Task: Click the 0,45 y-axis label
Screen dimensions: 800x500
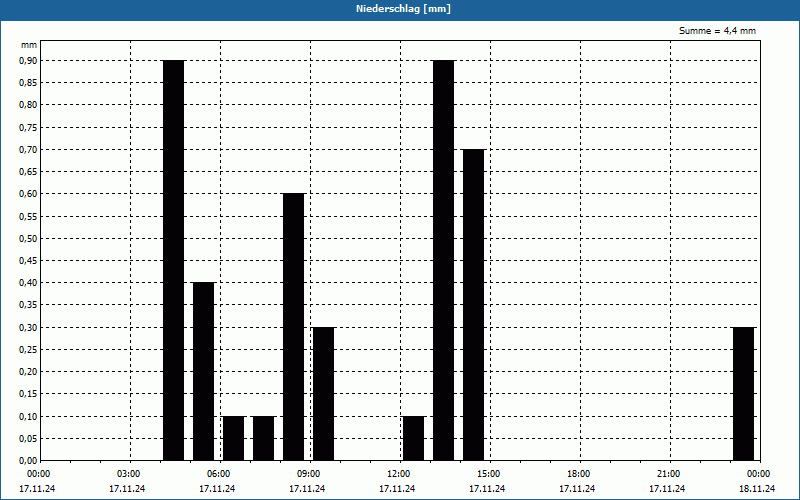Action: click(28, 261)
